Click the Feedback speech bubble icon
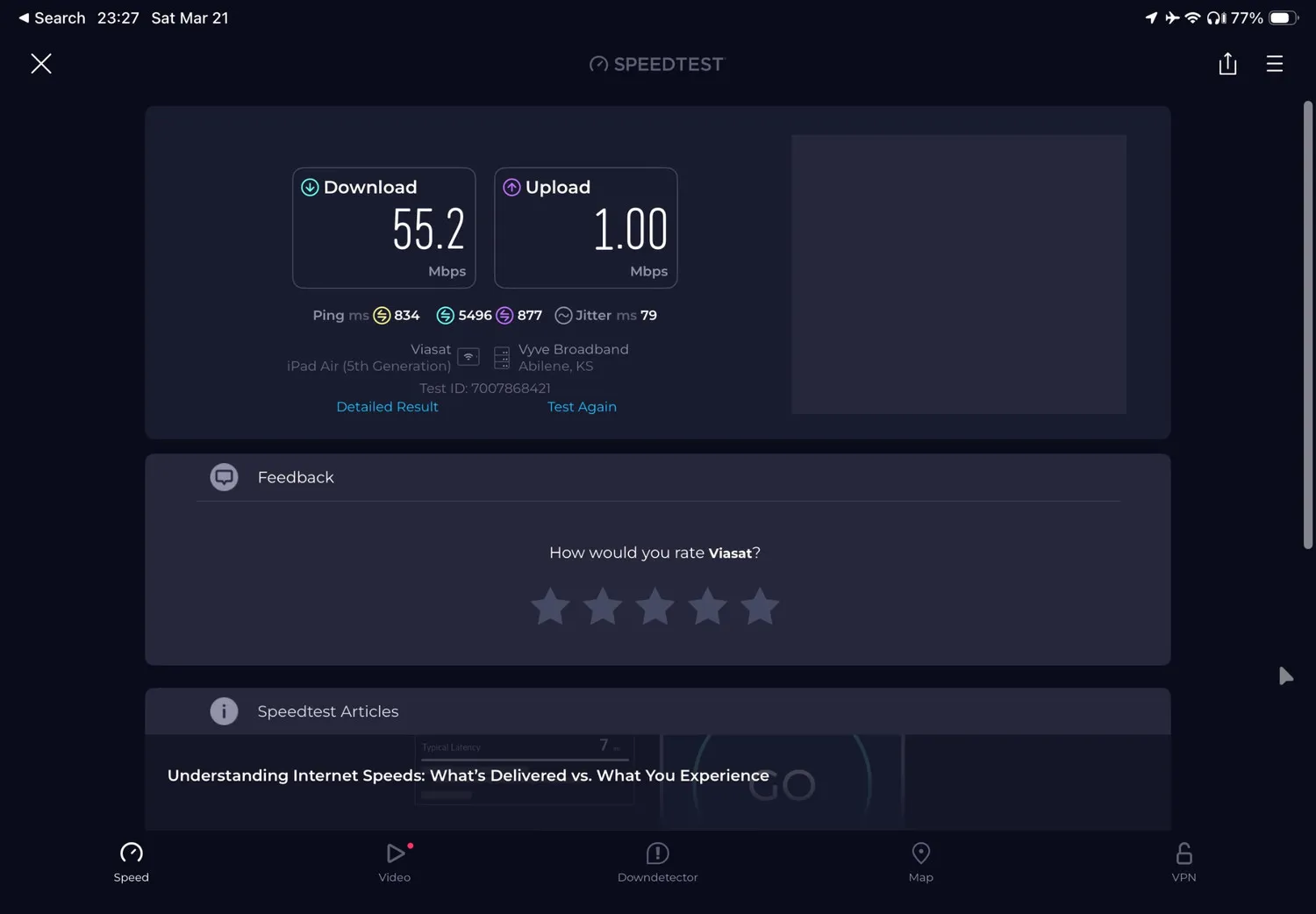Image resolution: width=1316 pixels, height=914 pixels. click(224, 477)
